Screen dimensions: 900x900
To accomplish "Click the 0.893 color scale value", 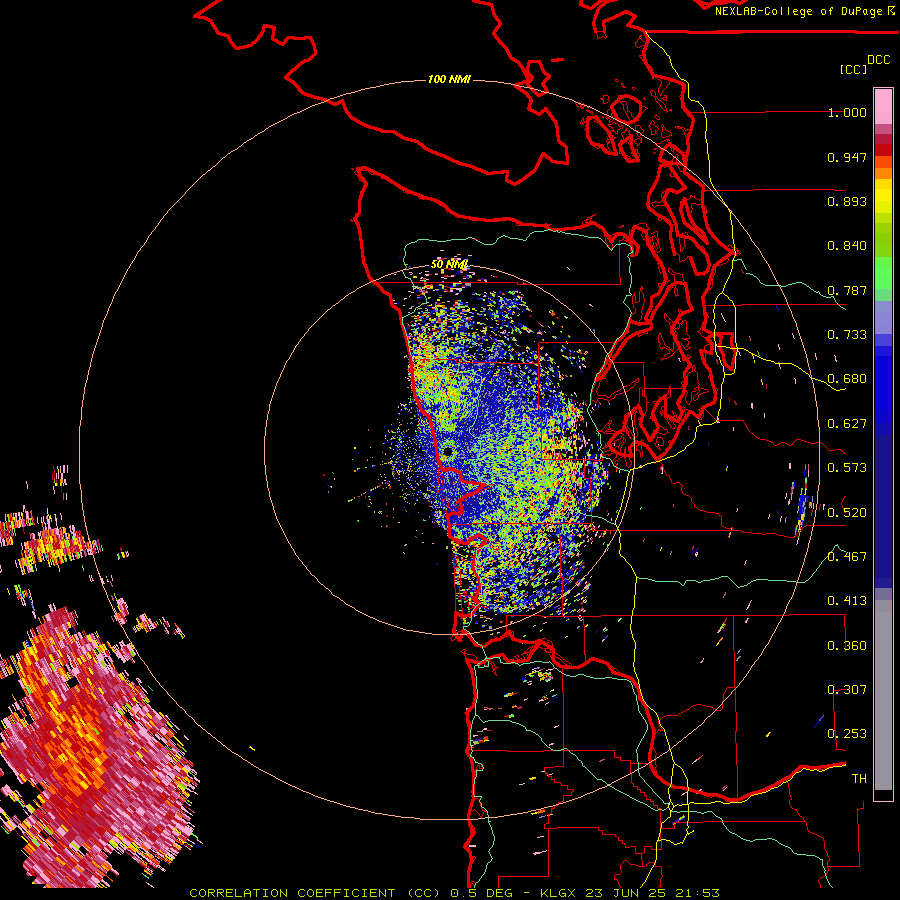I will pyautogui.click(x=847, y=201).
